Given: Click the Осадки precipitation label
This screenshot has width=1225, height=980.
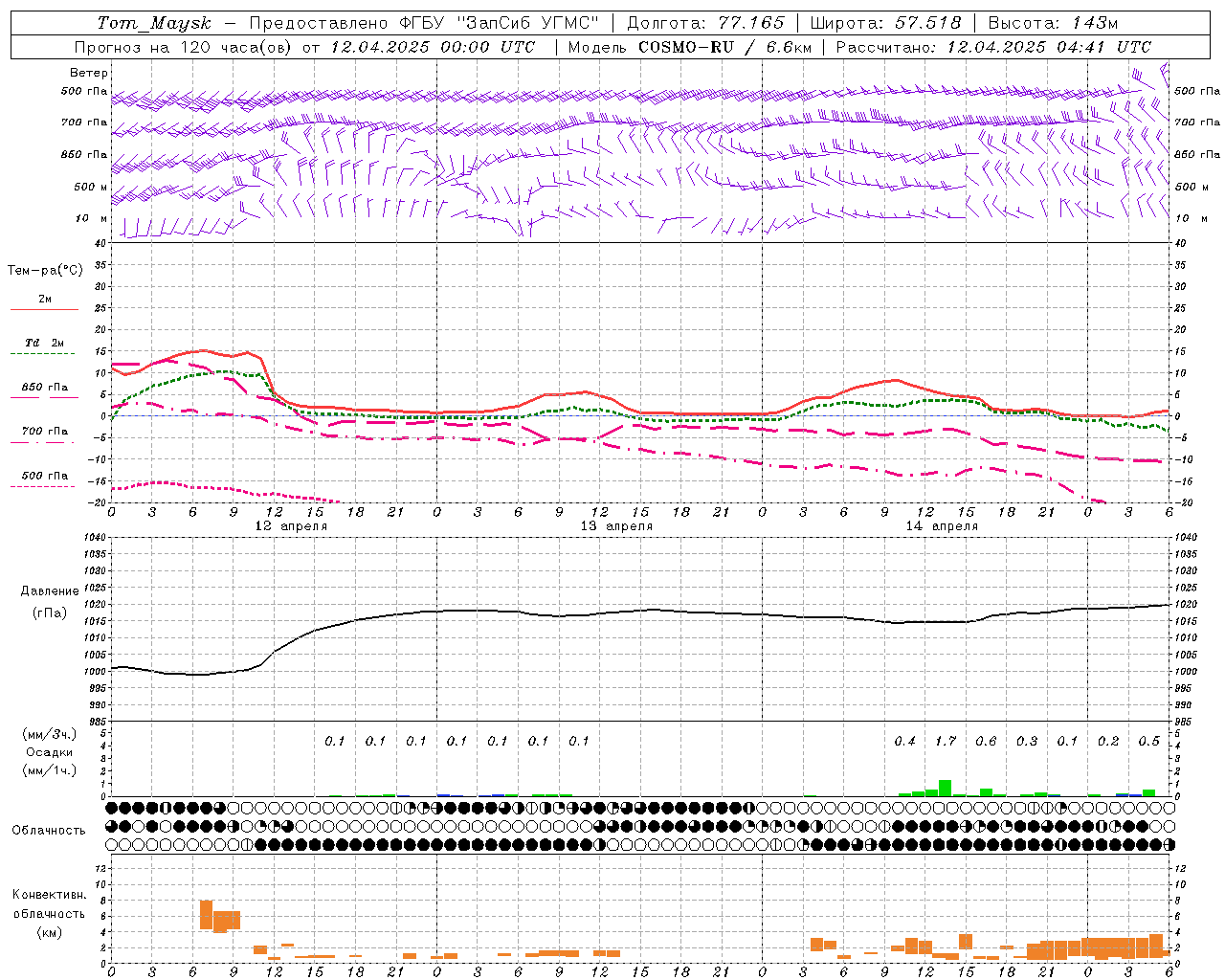Looking at the screenshot, I should point(49,752).
